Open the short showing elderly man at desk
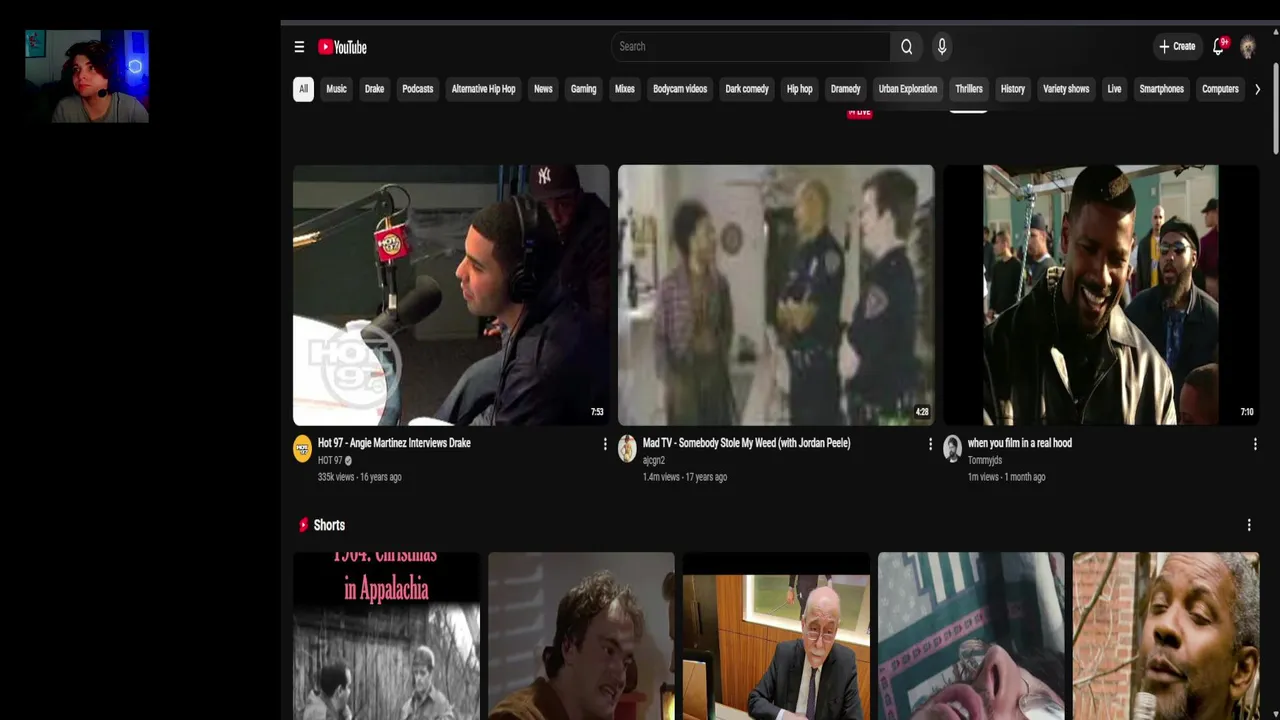The image size is (1280, 720). tap(776, 636)
